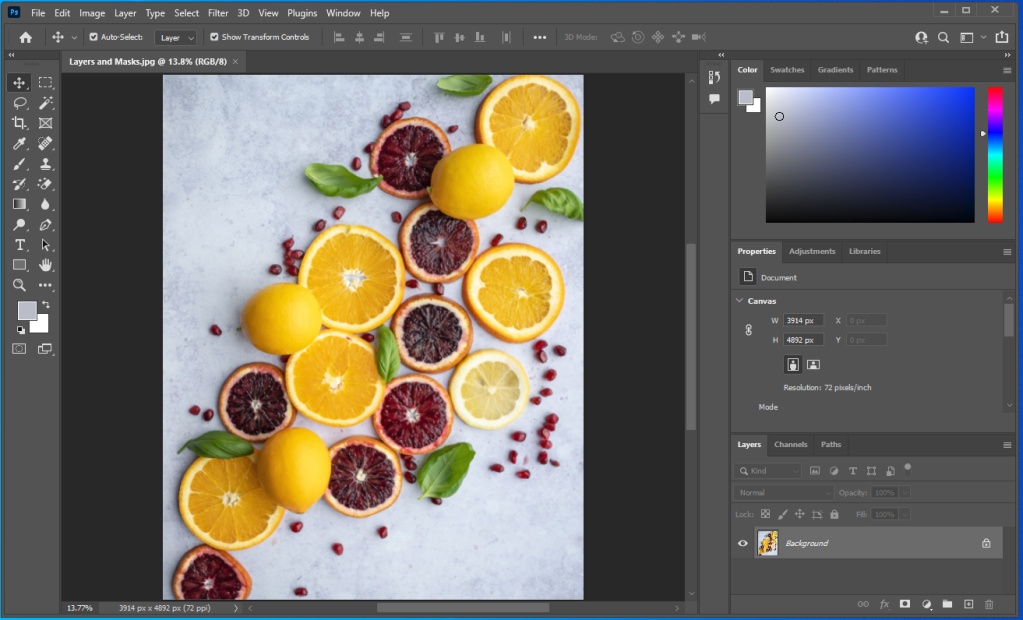Switch to the Channels tab
The image size is (1023, 620).
tap(790, 444)
